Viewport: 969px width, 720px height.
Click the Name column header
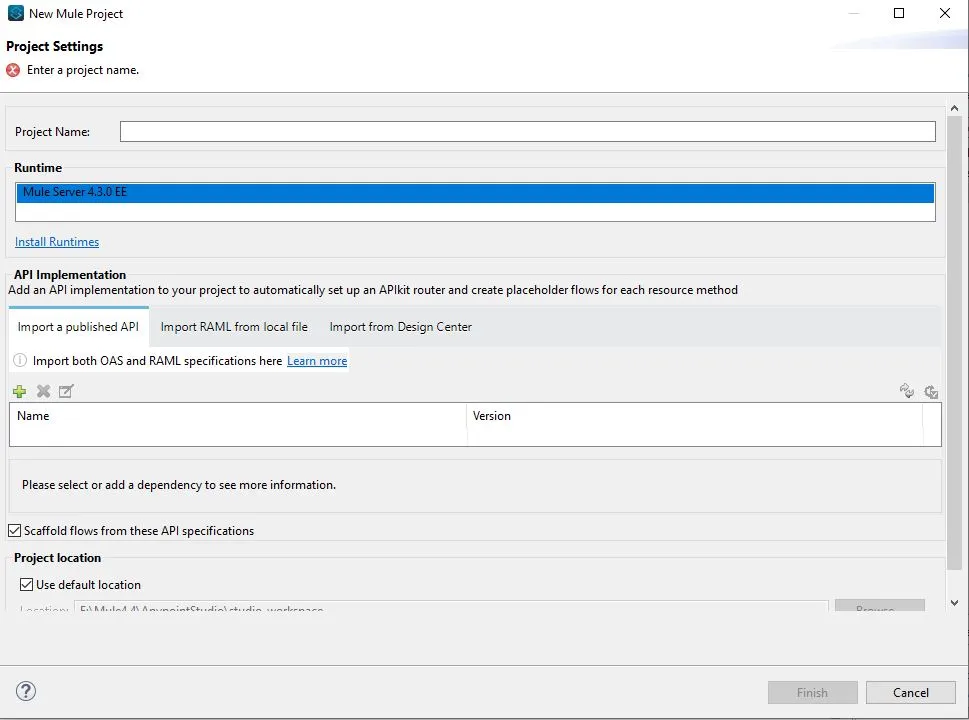pos(238,416)
